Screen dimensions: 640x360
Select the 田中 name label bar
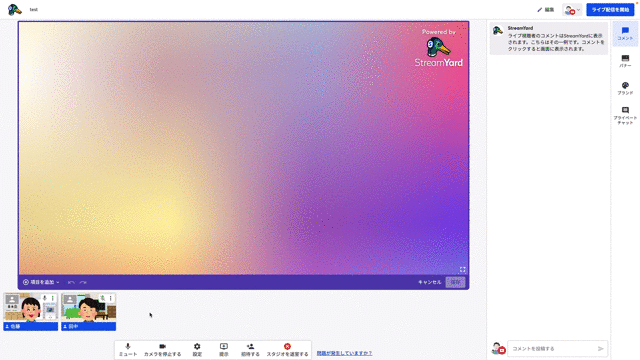tap(89, 327)
